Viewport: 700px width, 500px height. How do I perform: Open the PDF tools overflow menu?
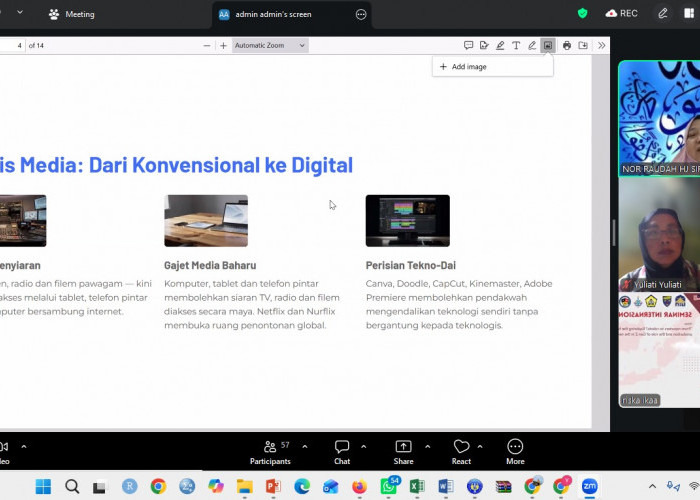tap(601, 45)
